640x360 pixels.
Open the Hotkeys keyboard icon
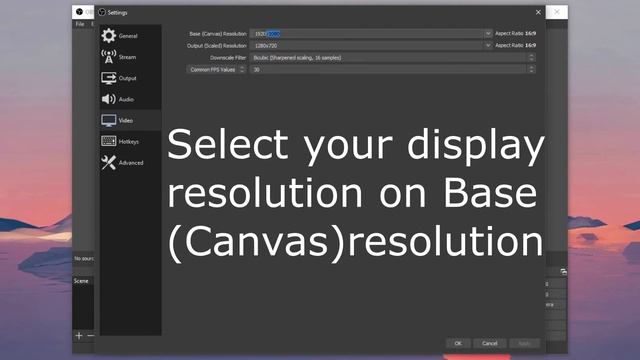point(109,141)
